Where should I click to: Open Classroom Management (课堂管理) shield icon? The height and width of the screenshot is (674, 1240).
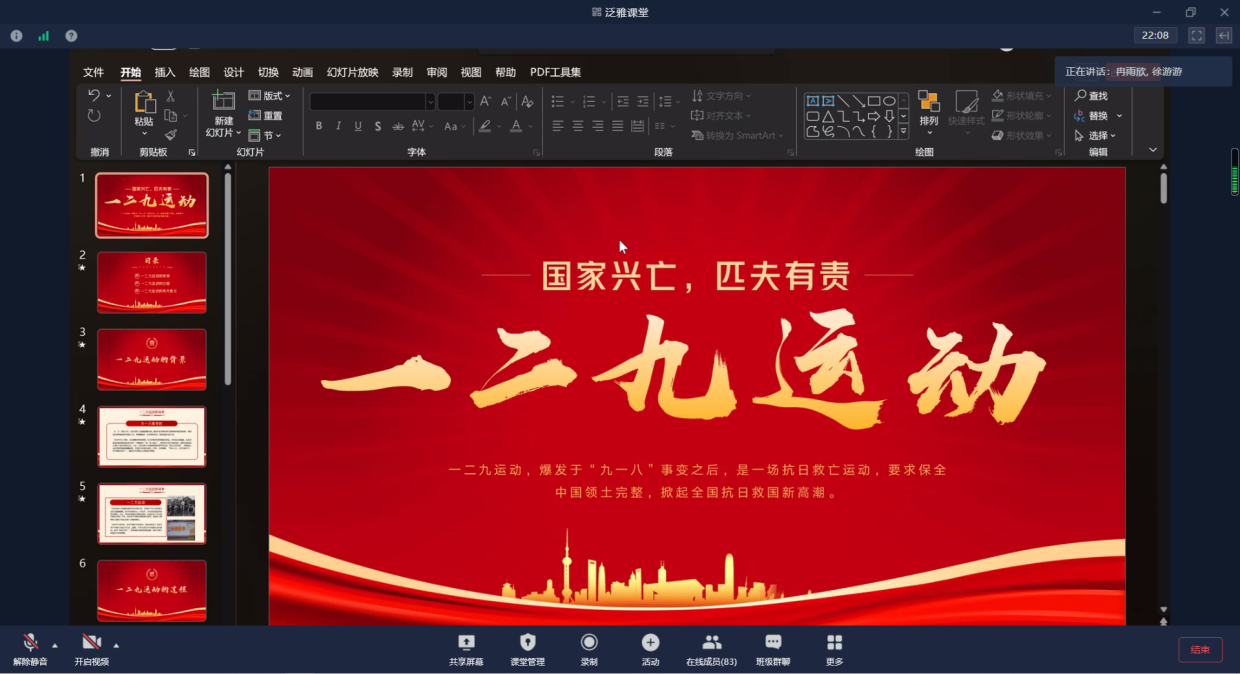click(528, 643)
